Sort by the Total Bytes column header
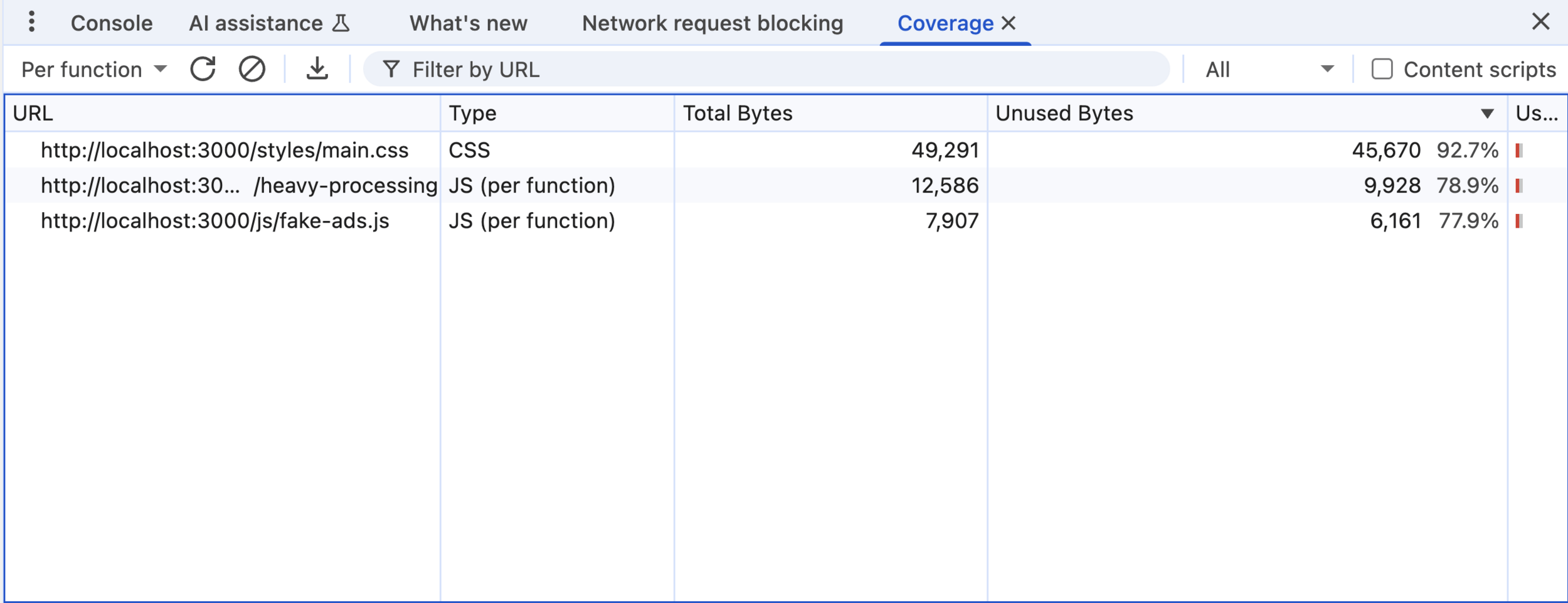The image size is (1568, 603). tap(738, 114)
